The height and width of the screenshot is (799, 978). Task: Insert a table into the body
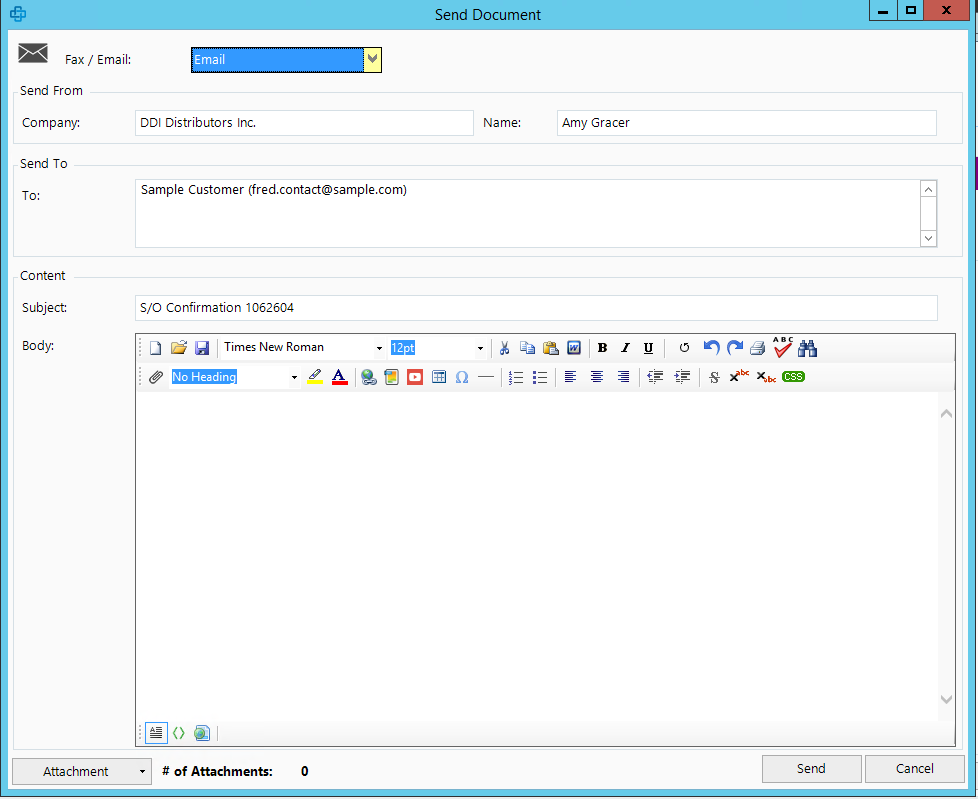438,377
